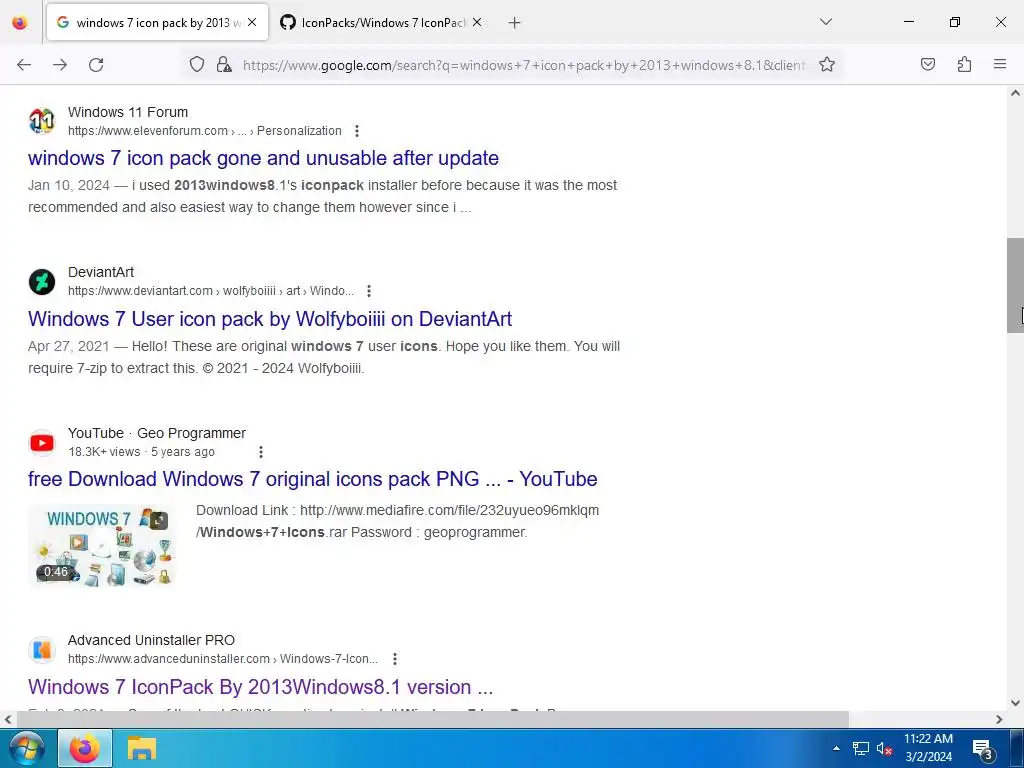The image size is (1024, 768).
Task: Close the IconPacks GitHub tab
Action: click(477, 22)
